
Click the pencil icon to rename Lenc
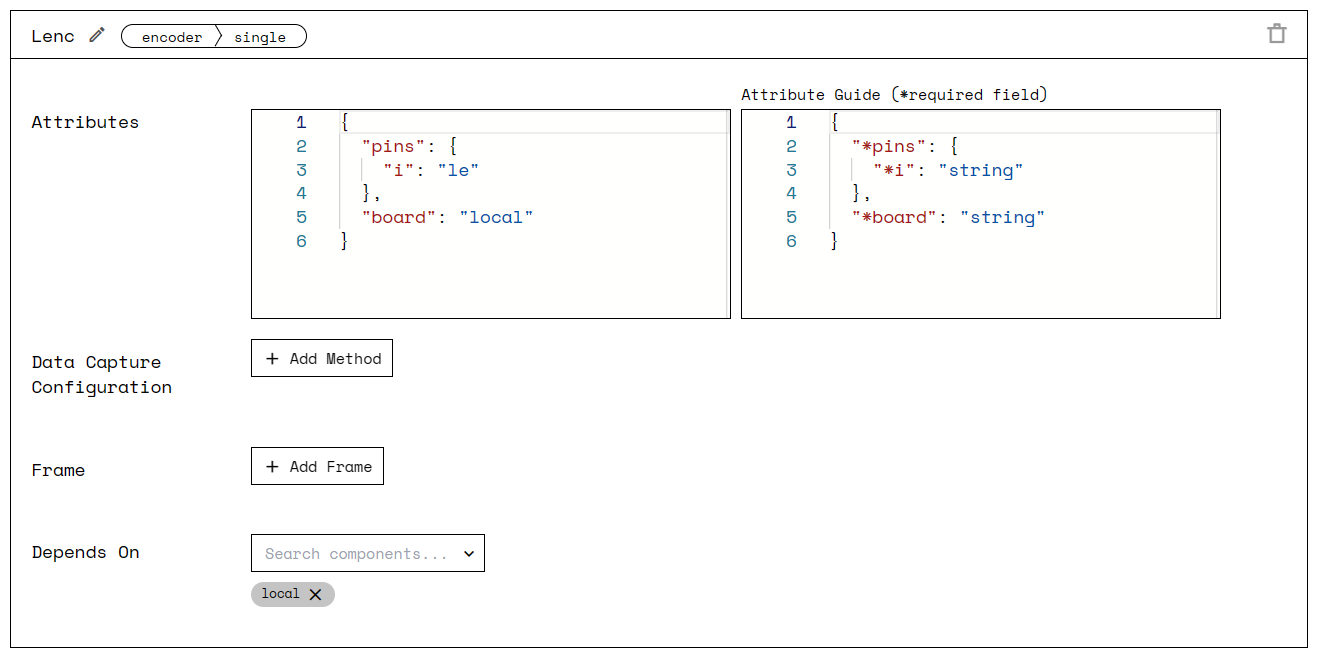tap(95, 34)
